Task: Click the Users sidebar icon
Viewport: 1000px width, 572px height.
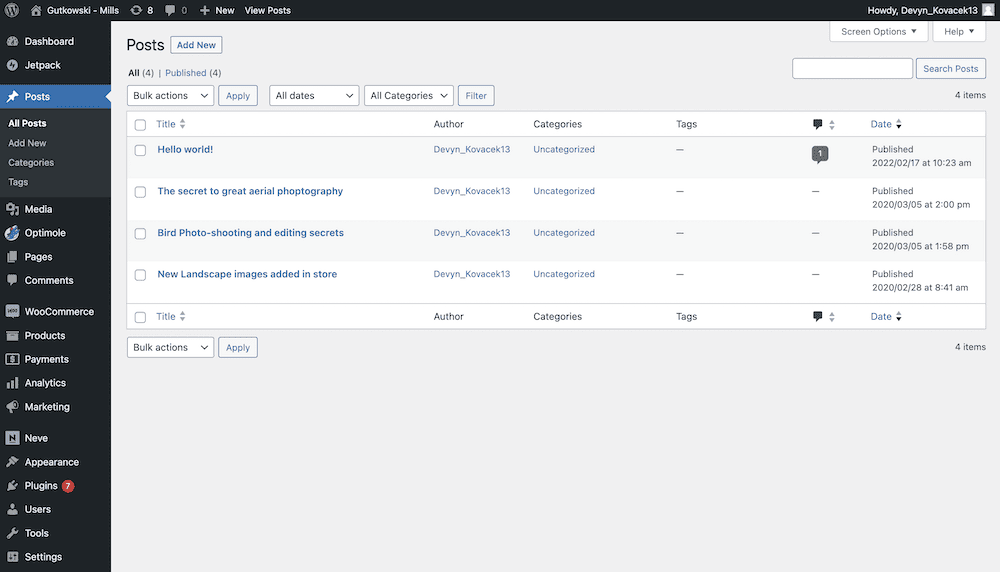Action: coord(12,510)
